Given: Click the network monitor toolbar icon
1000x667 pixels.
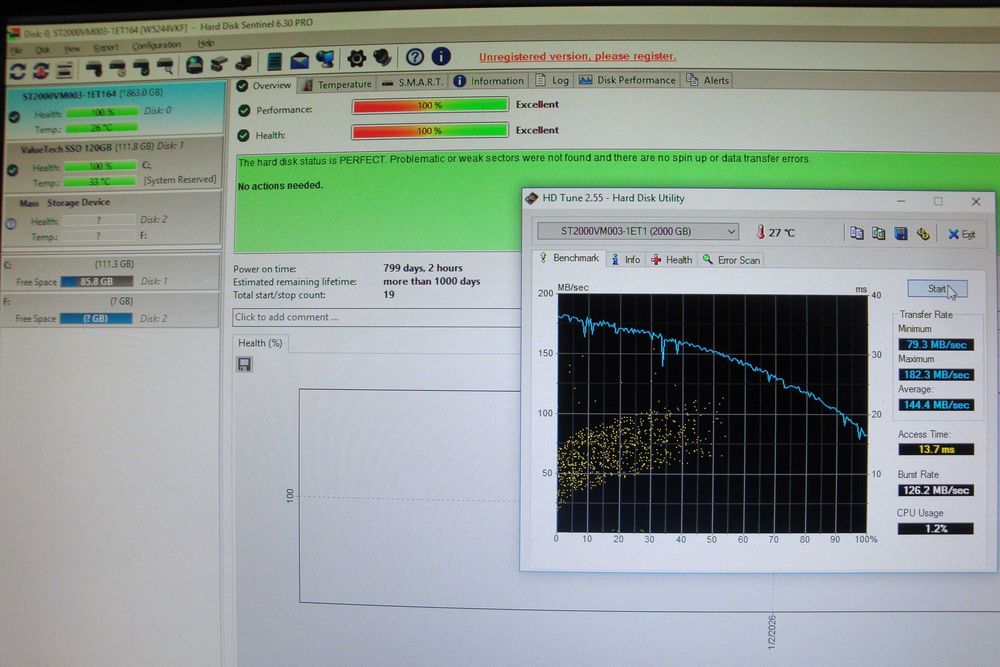Looking at the screenshot, I should (x=325, y=60).
